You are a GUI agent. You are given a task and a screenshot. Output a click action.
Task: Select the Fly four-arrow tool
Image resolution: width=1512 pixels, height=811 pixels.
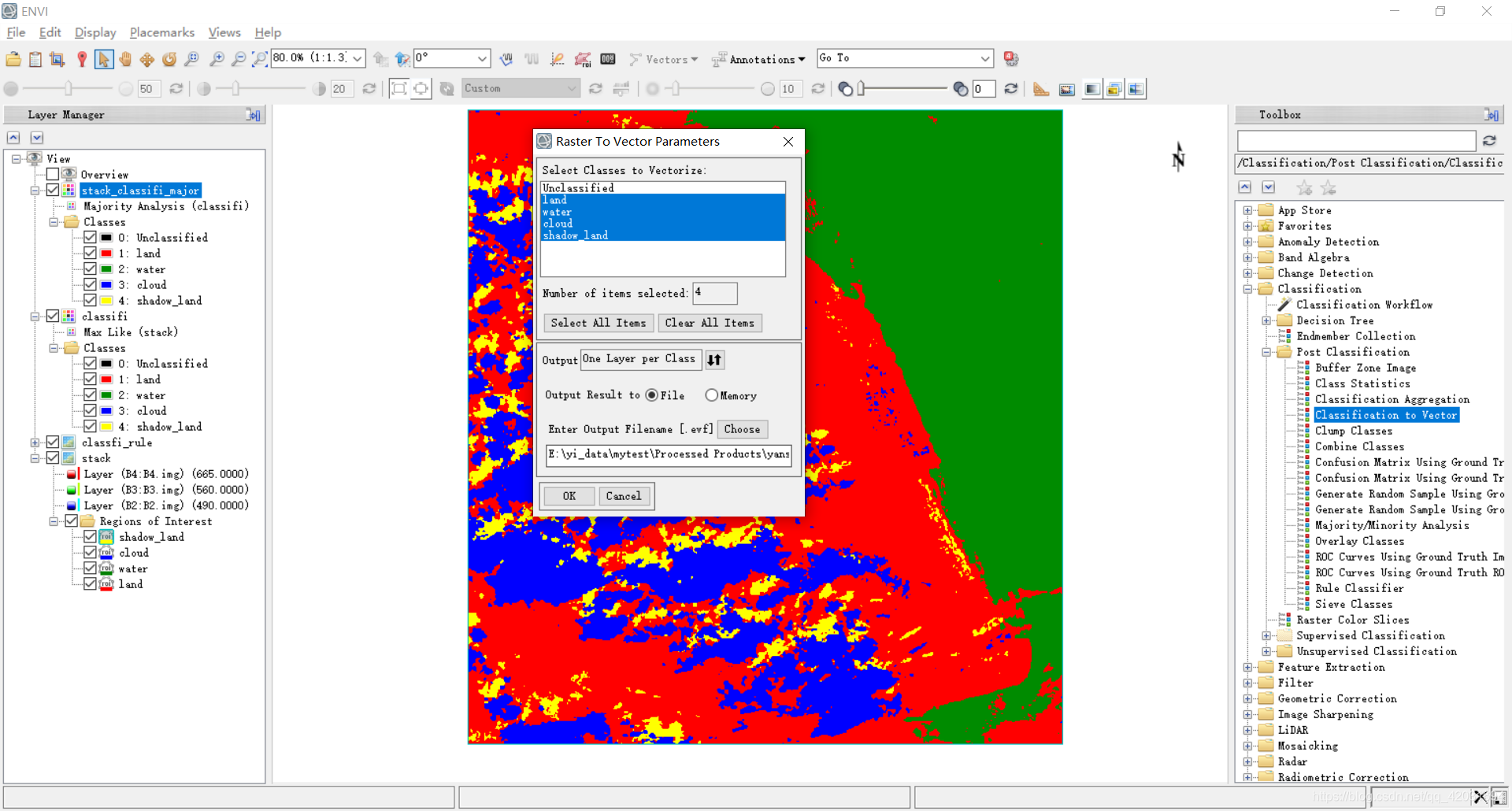pyautogui.click(x=147, y=59)
